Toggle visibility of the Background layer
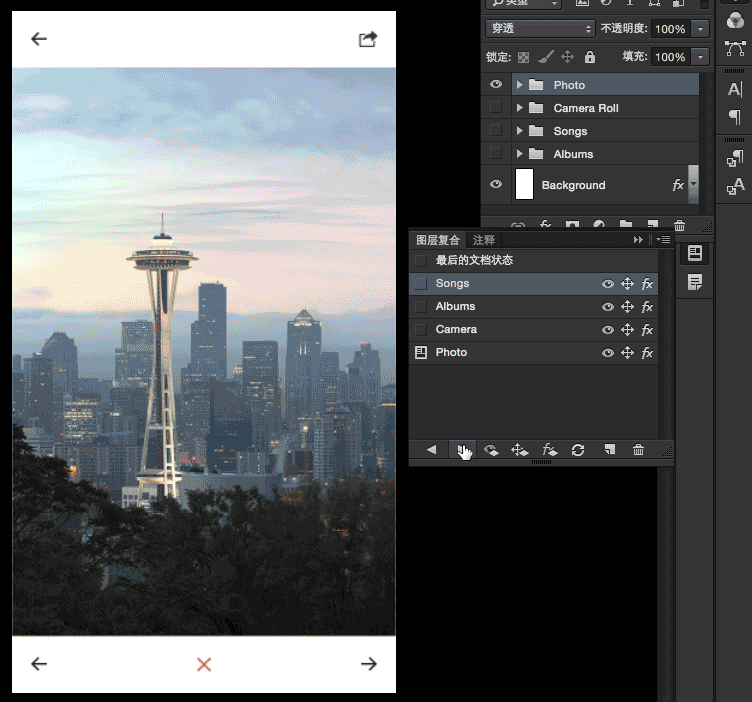This screenshot has height=702, width=752. (496, 185)
